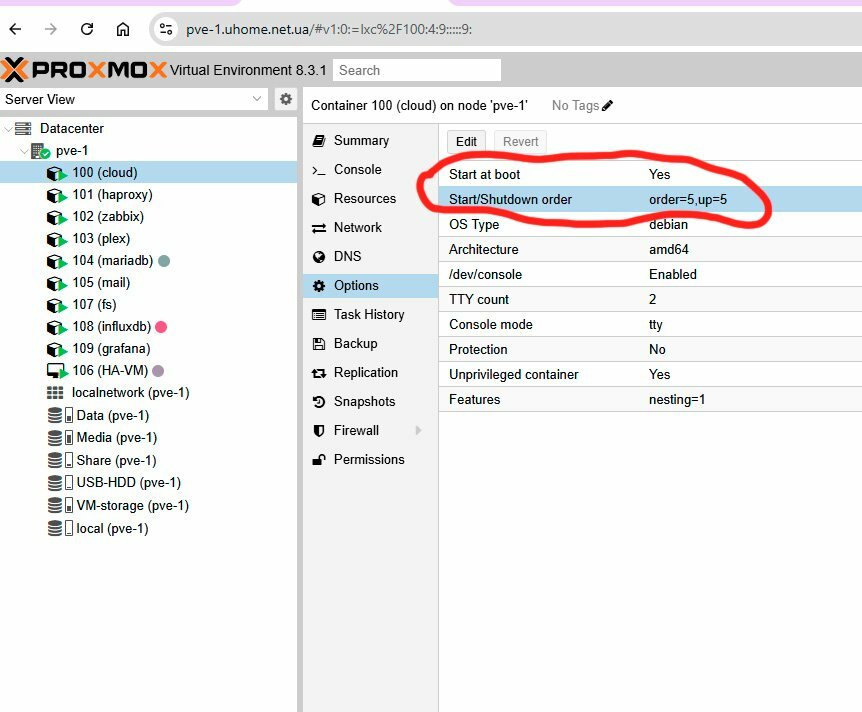Click the gray tag dot on mariadb
Viewport: 862px width, 712px height.
(164, 261)
